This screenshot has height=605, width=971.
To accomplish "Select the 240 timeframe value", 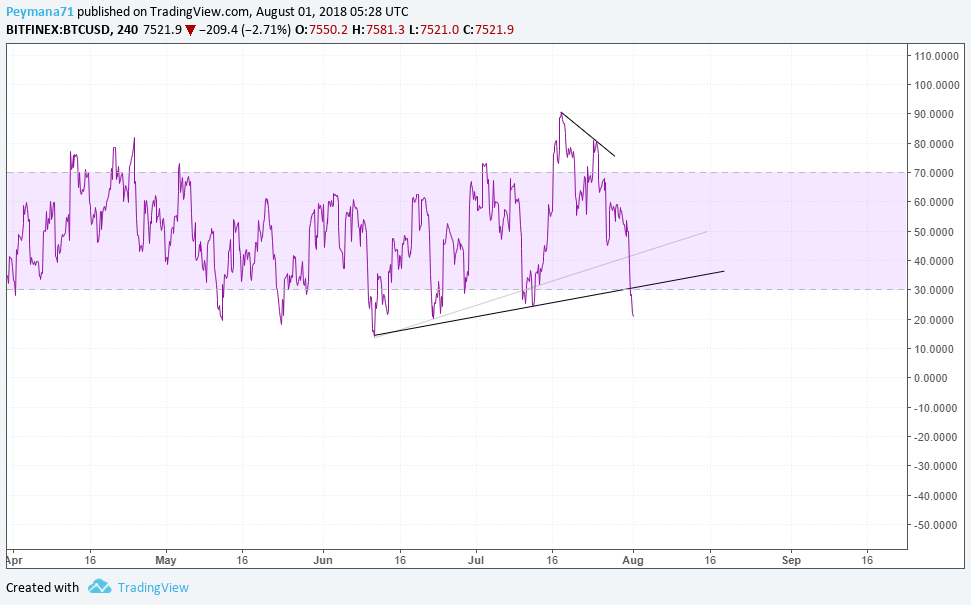I will click(127, 30).
